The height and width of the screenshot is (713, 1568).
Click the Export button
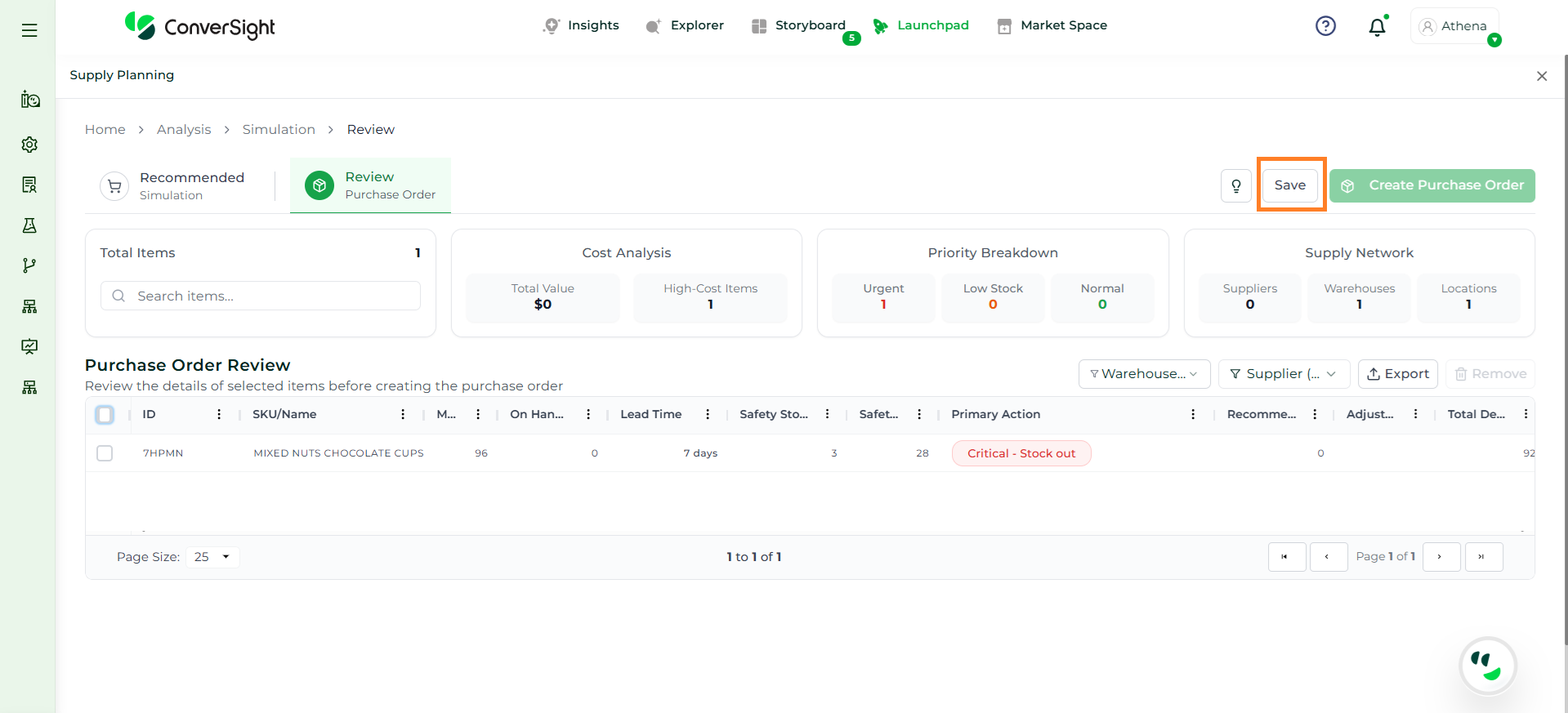tap(1398, 374)
